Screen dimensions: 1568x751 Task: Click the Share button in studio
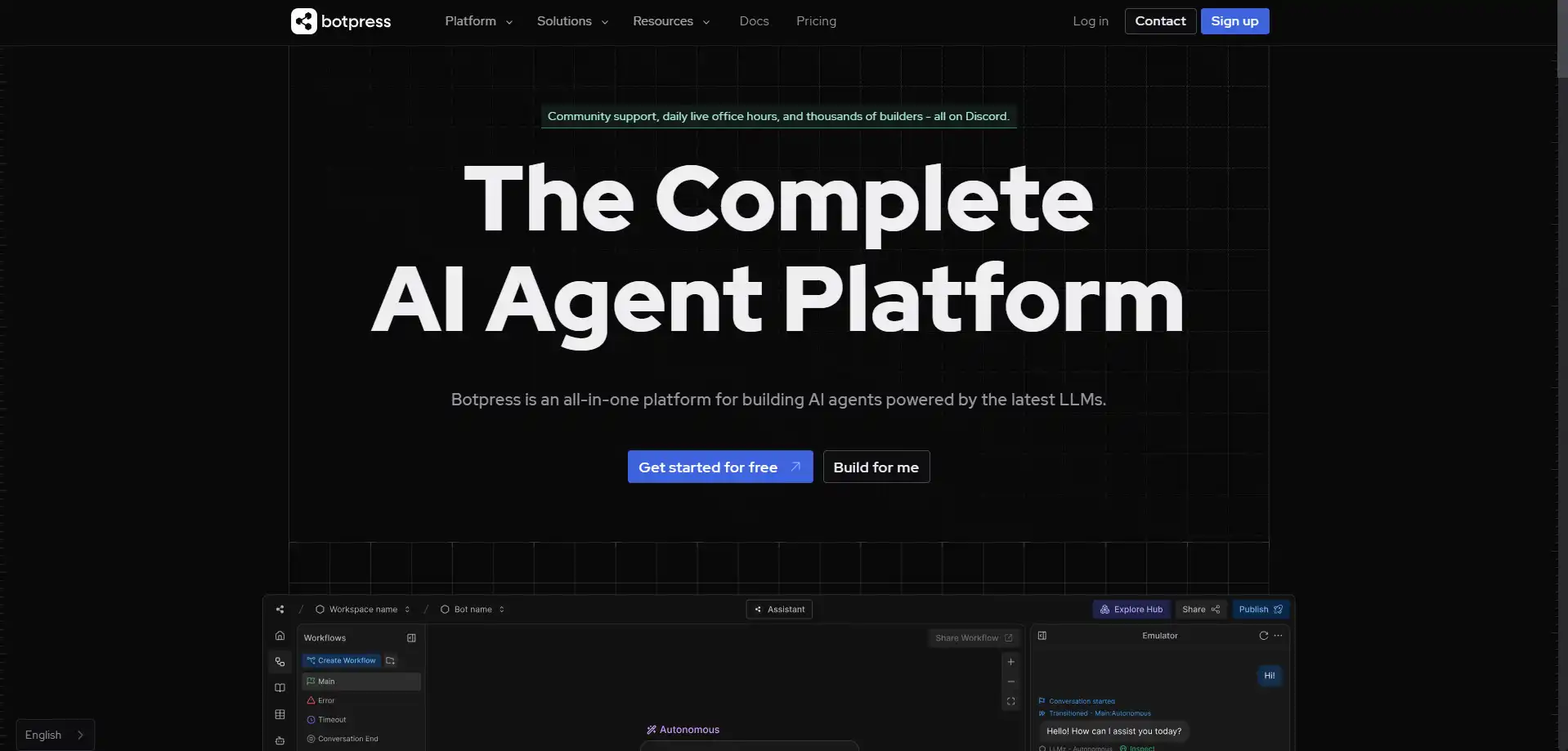(x=1201, y=610)
